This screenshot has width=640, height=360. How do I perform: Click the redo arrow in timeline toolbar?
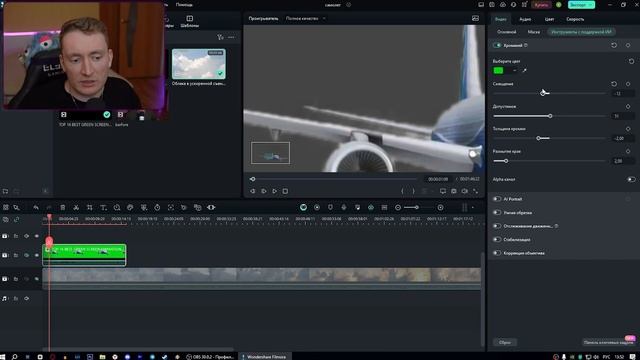[x=49, y=207]
